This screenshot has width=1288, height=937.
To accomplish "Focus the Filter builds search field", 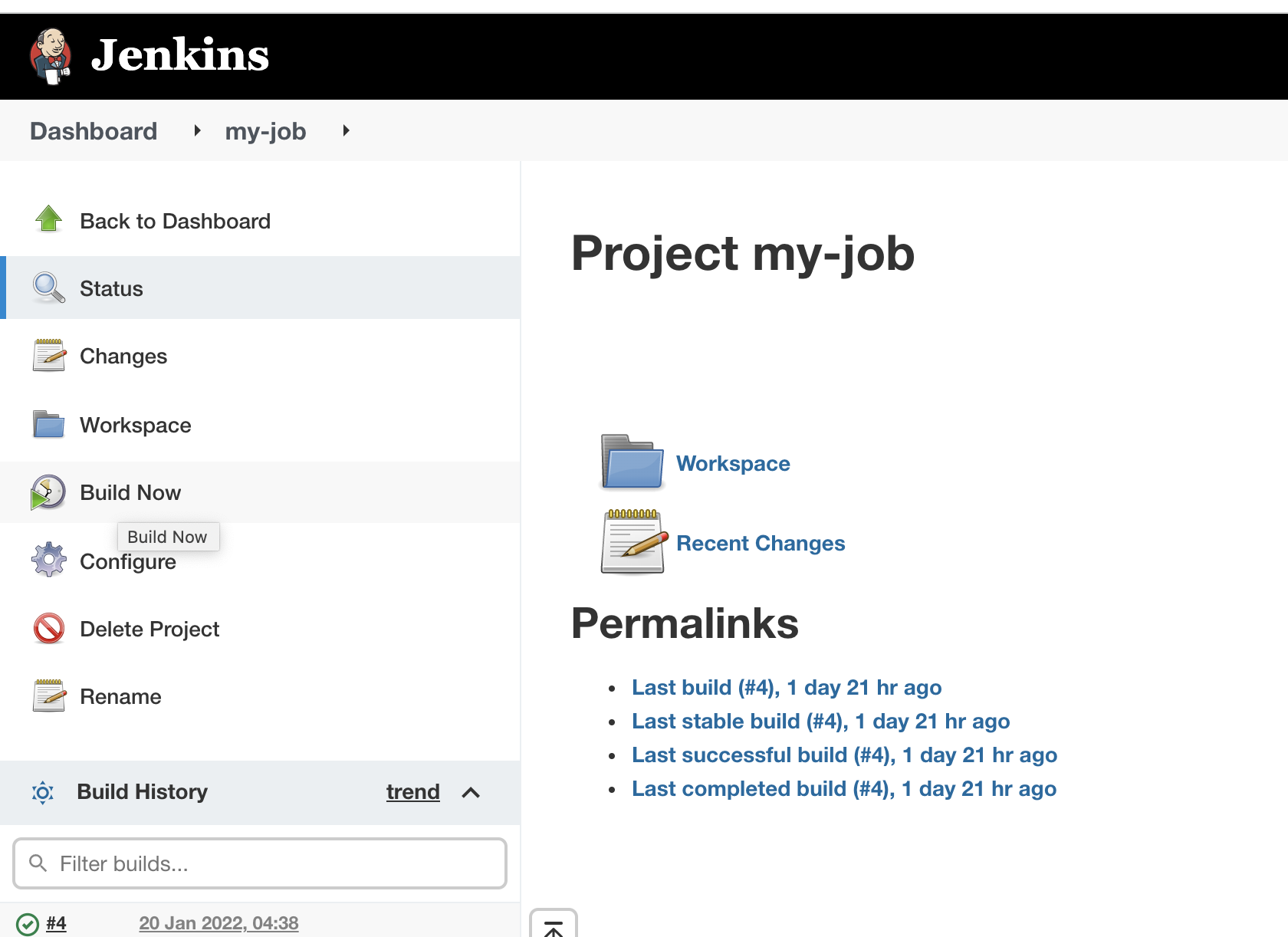I will click(260, 863).
